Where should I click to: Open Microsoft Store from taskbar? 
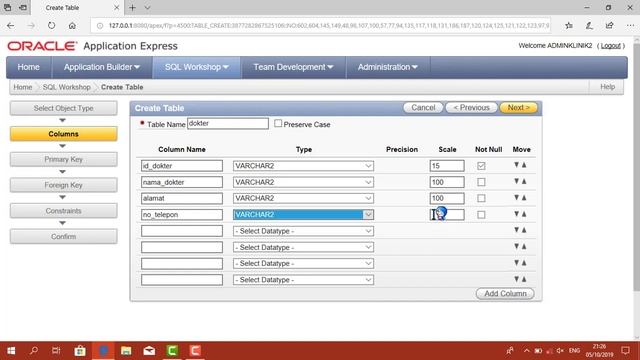tap(80, 351)
